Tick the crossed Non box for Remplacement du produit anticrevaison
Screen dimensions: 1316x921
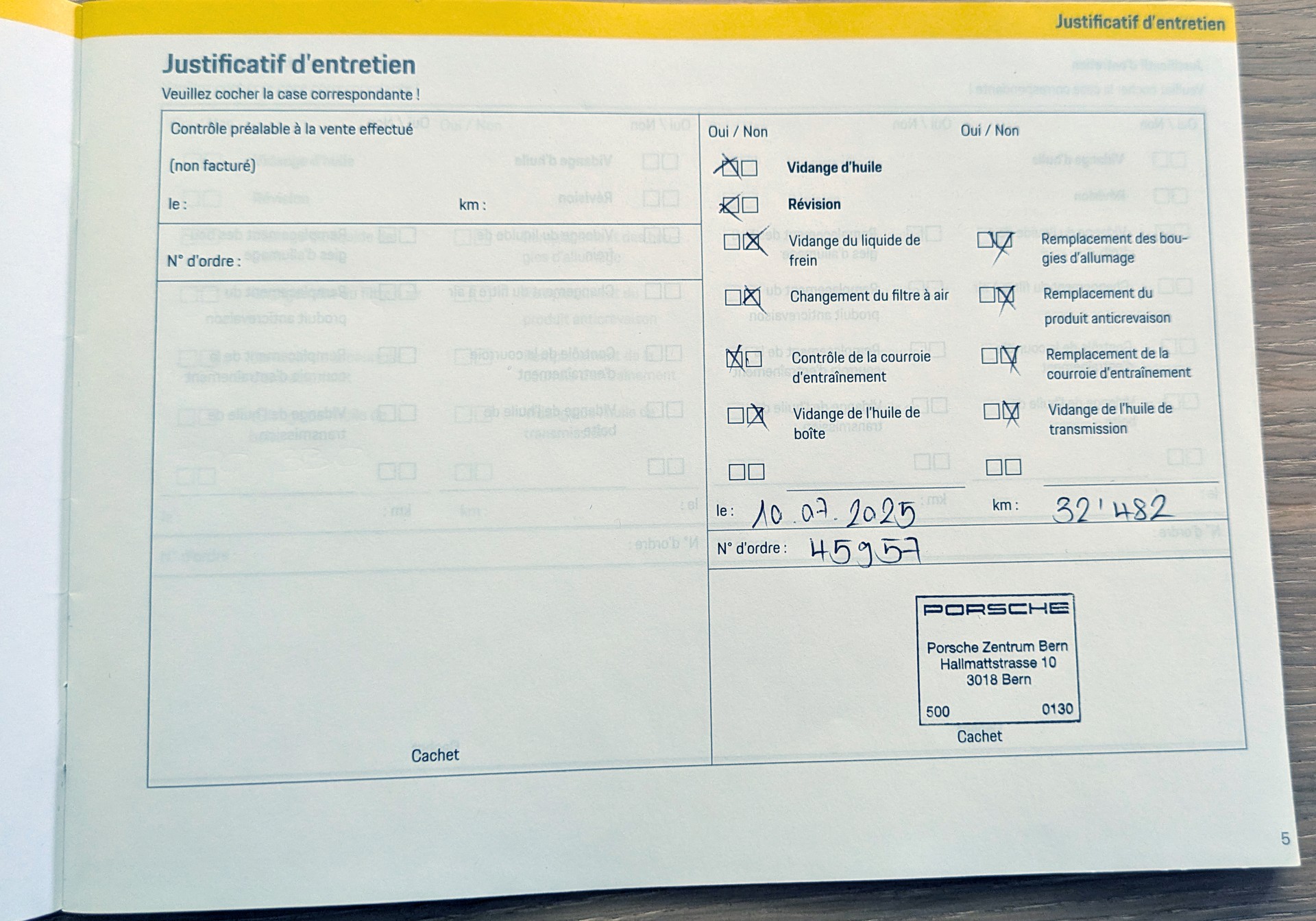pyautogui.click(x=1006, y=295)
